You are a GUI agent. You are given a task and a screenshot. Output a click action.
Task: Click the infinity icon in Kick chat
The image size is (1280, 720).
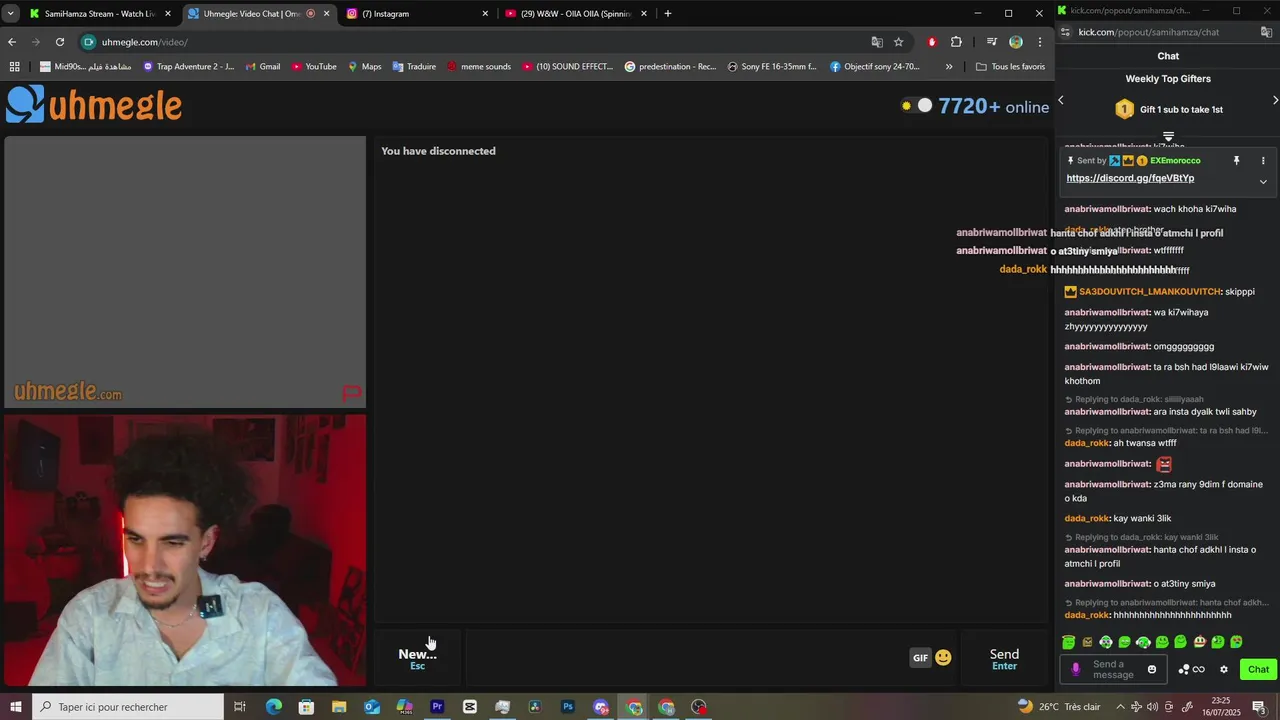pyautogui.click(x=1199, y=669)
